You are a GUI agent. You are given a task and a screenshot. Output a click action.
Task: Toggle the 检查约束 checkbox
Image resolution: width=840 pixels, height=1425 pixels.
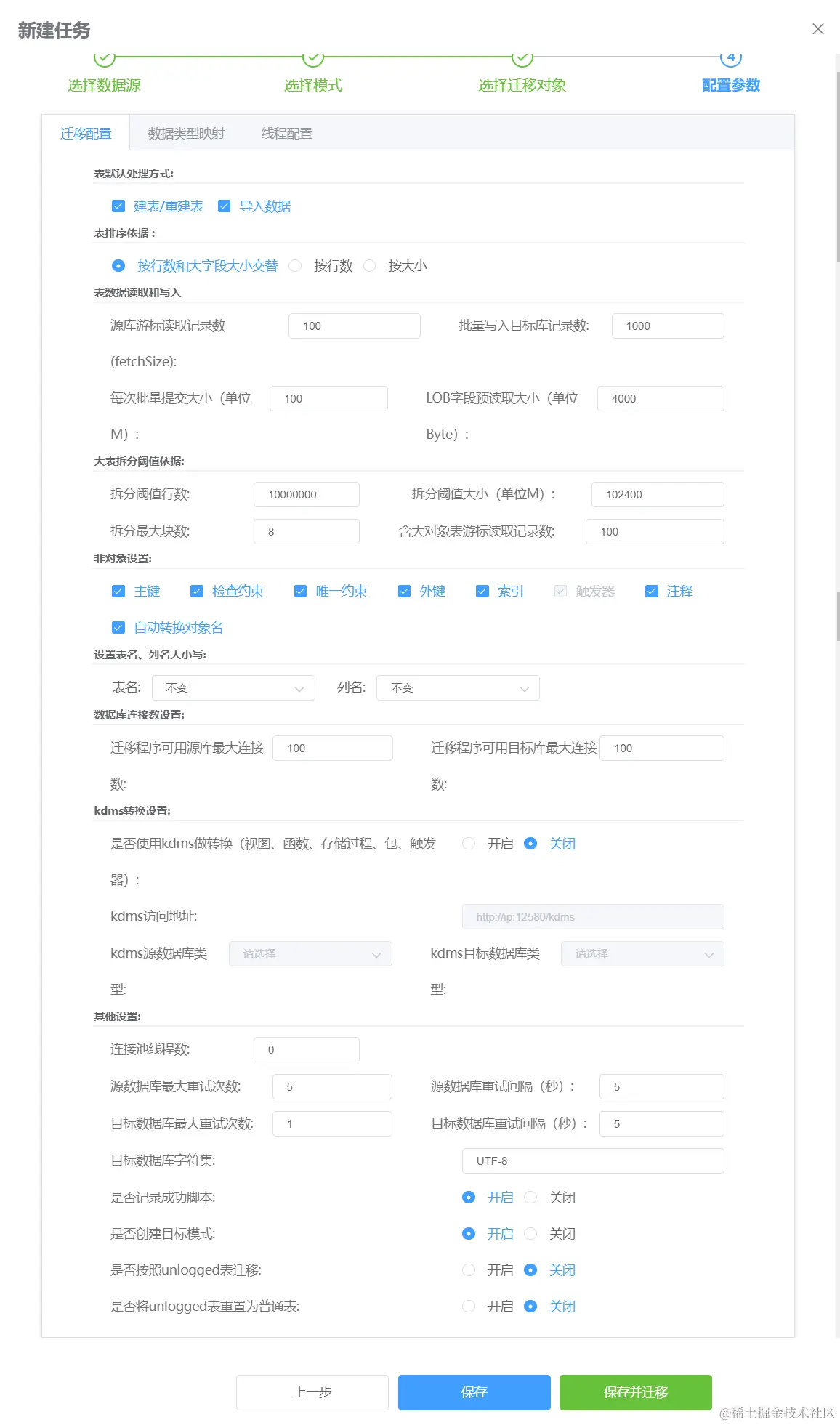[x=196, y=592]
